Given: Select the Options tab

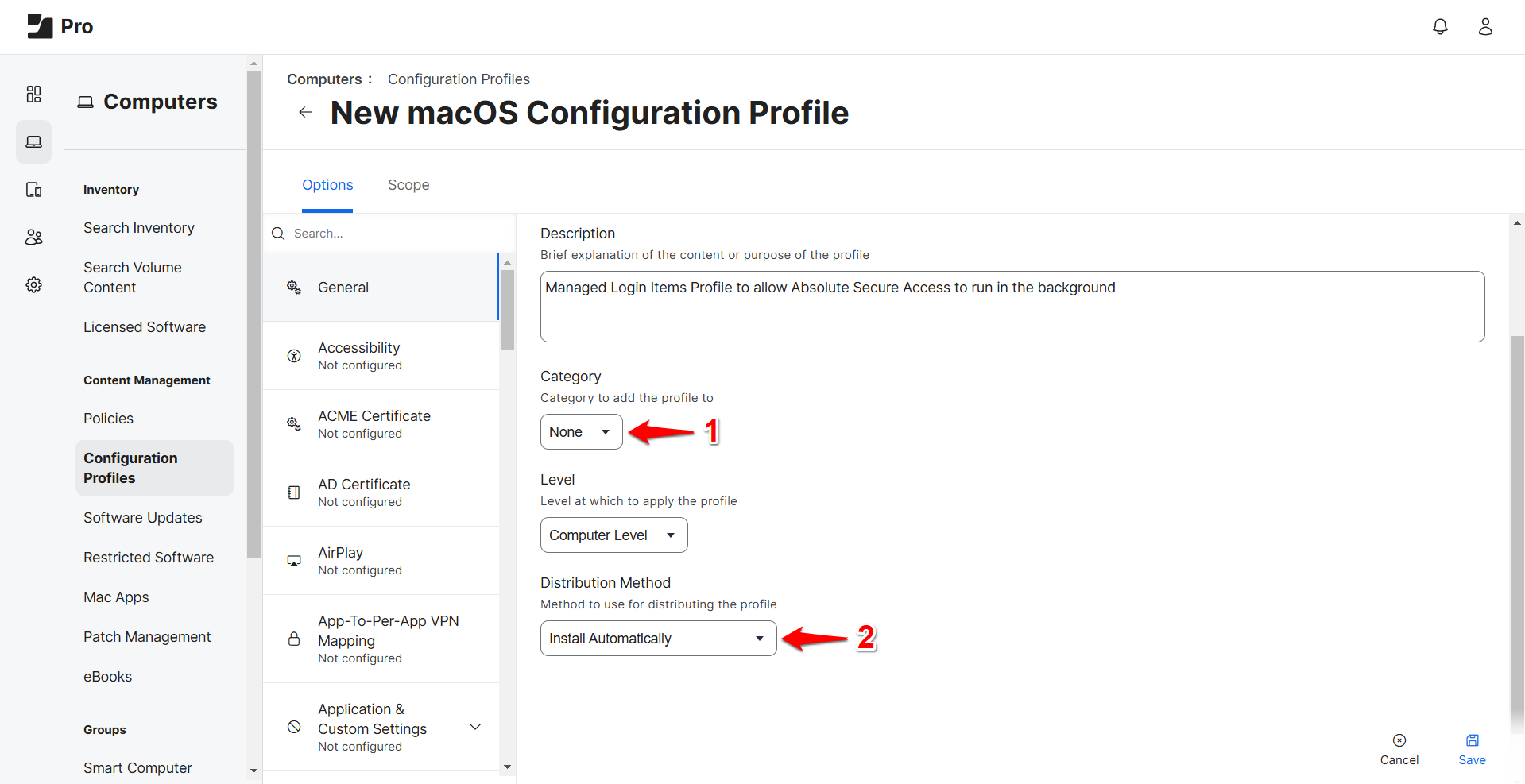Looking at the screenshot, I should coord(327,185).
